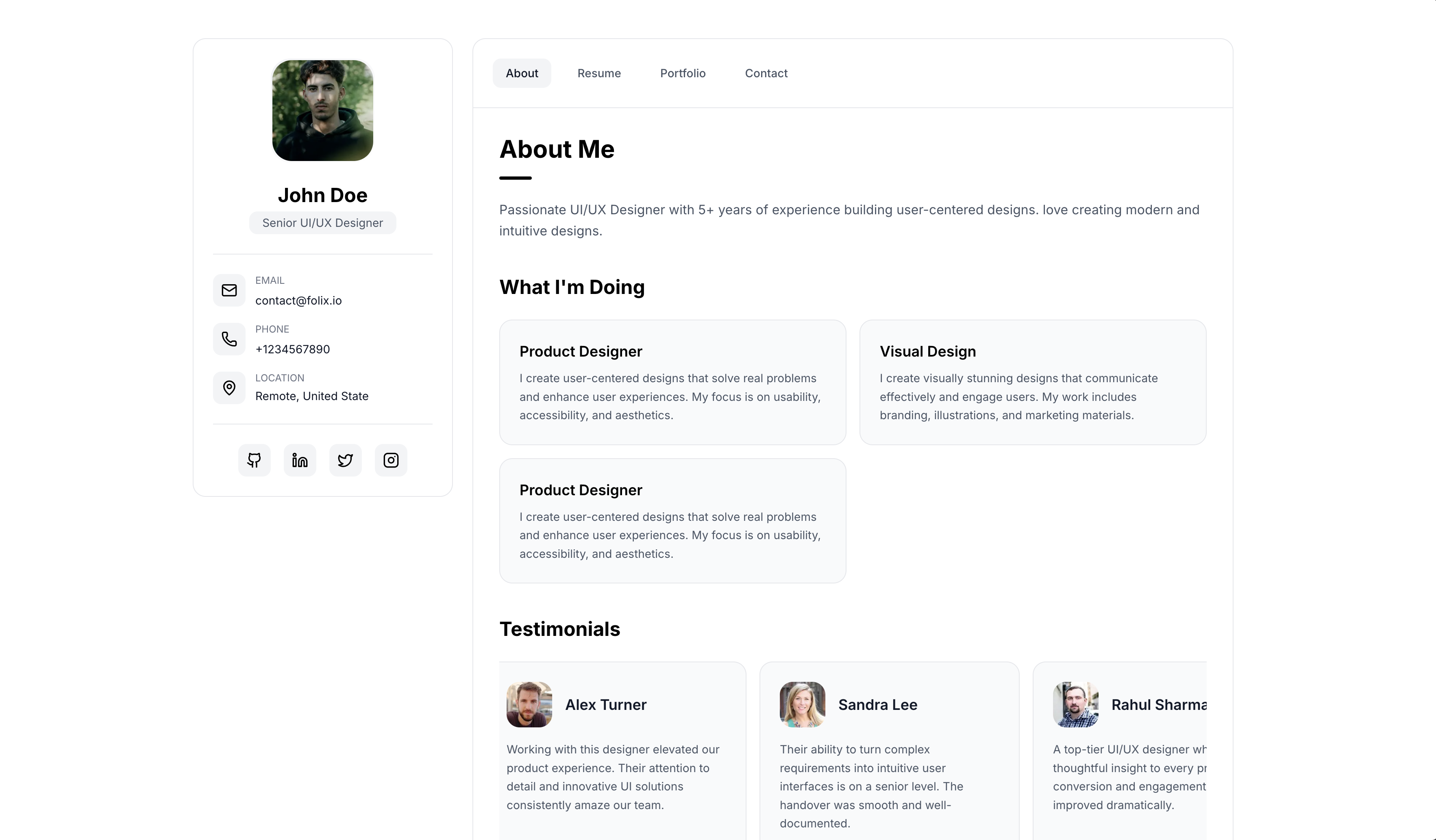1436x840 pixels.
Task: Click Alex Turner's avatar photo
Action: click(x=529, y=704)
